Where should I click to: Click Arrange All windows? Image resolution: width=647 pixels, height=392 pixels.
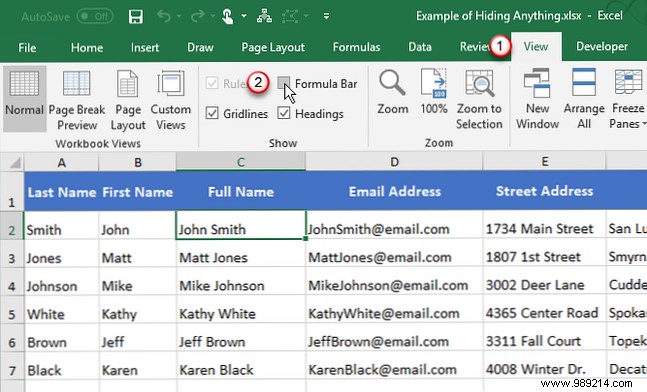[x=584, y=98]
